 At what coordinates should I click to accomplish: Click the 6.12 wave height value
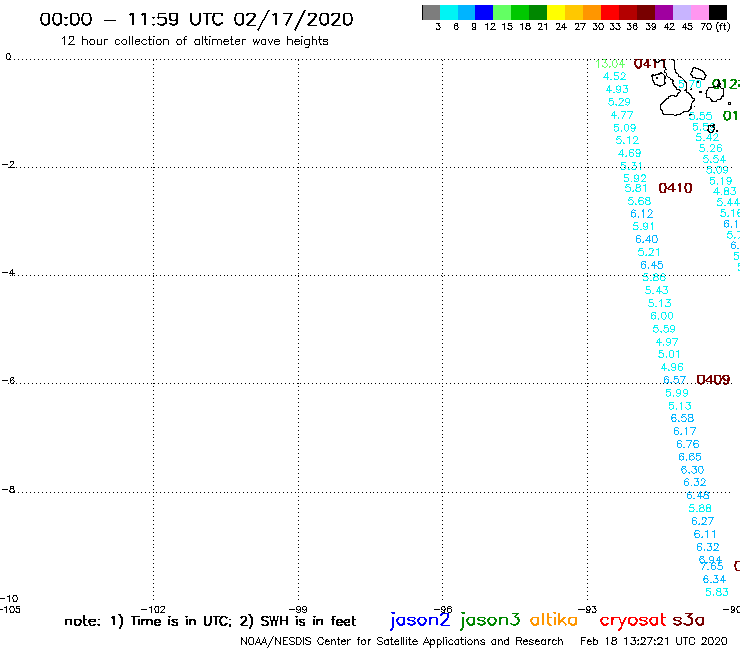click(642, 214)
